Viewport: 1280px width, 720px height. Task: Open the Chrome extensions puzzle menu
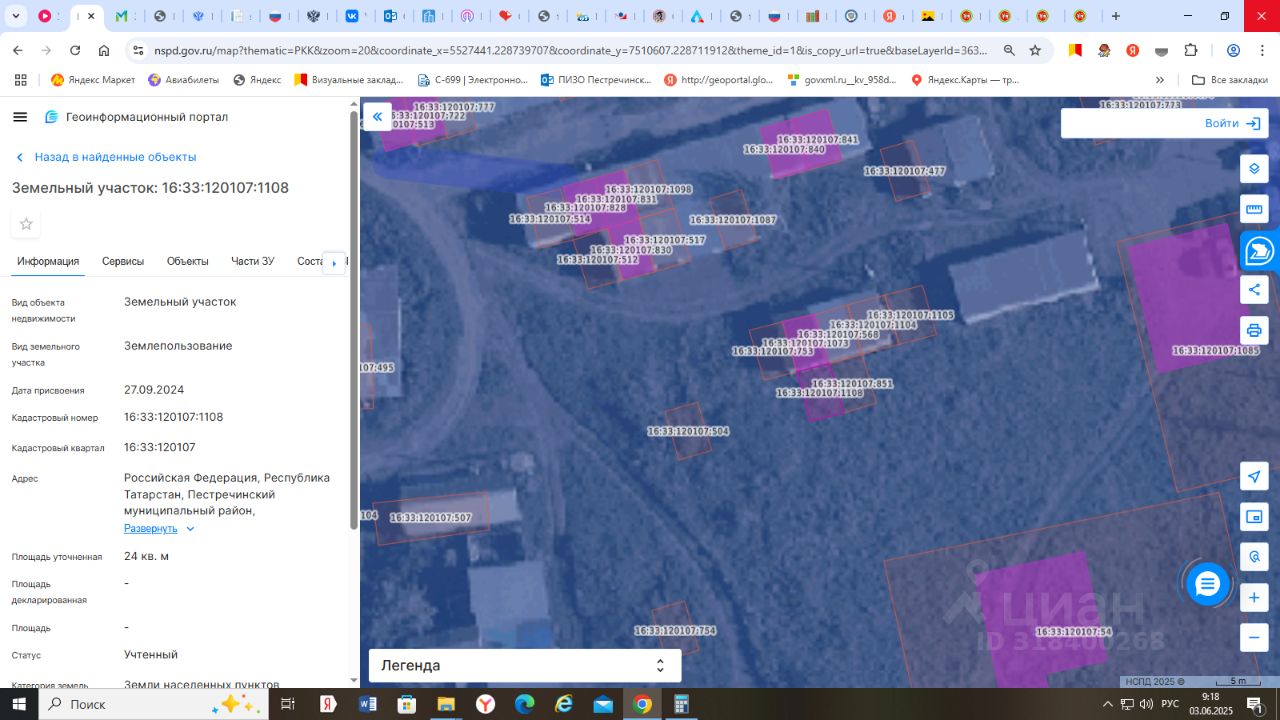pos(1190,51)
